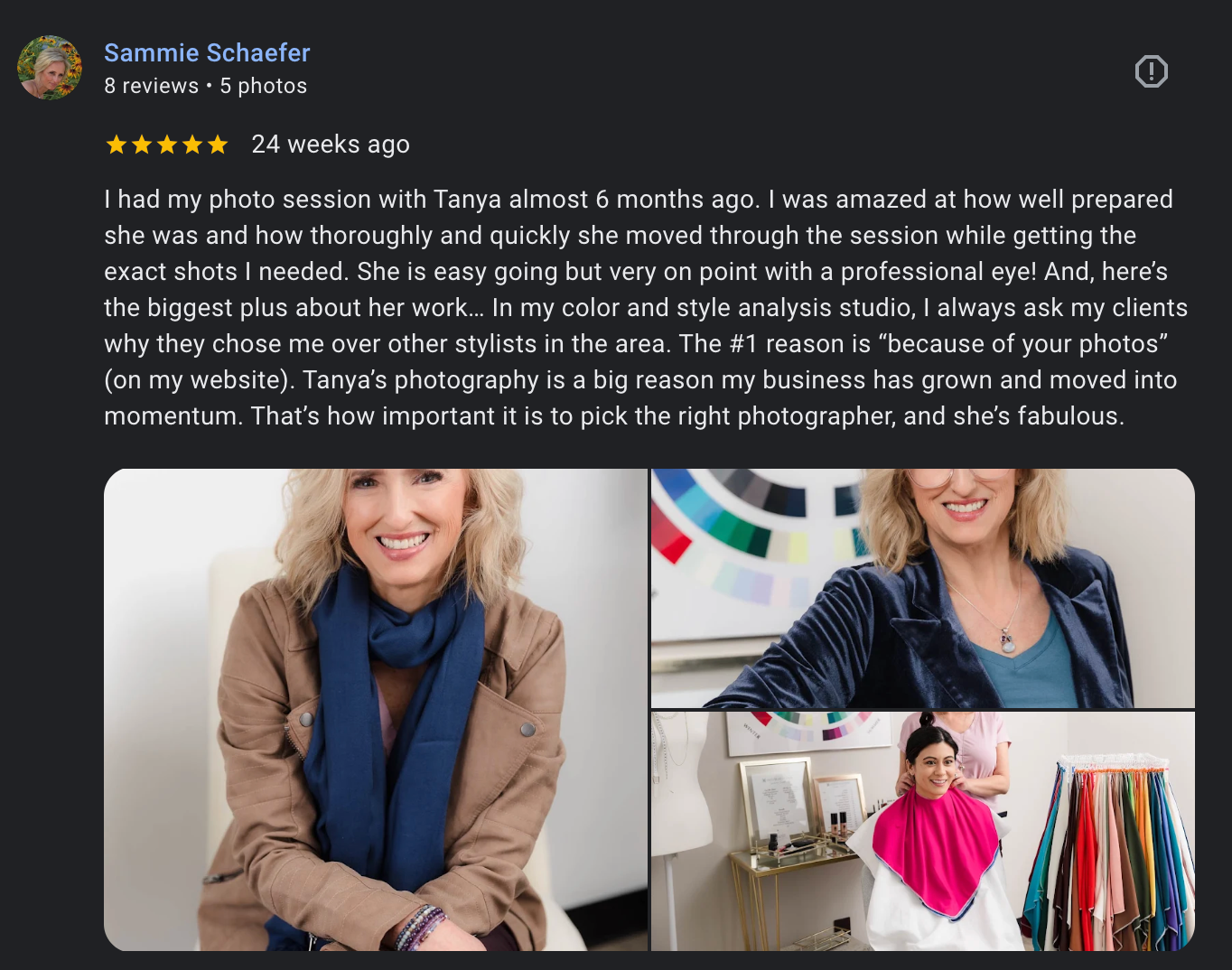Image resolution: width=1232 pixels, height=970 pixels.
Task: Click the fourth yellow star
Action: click(192, 145)
